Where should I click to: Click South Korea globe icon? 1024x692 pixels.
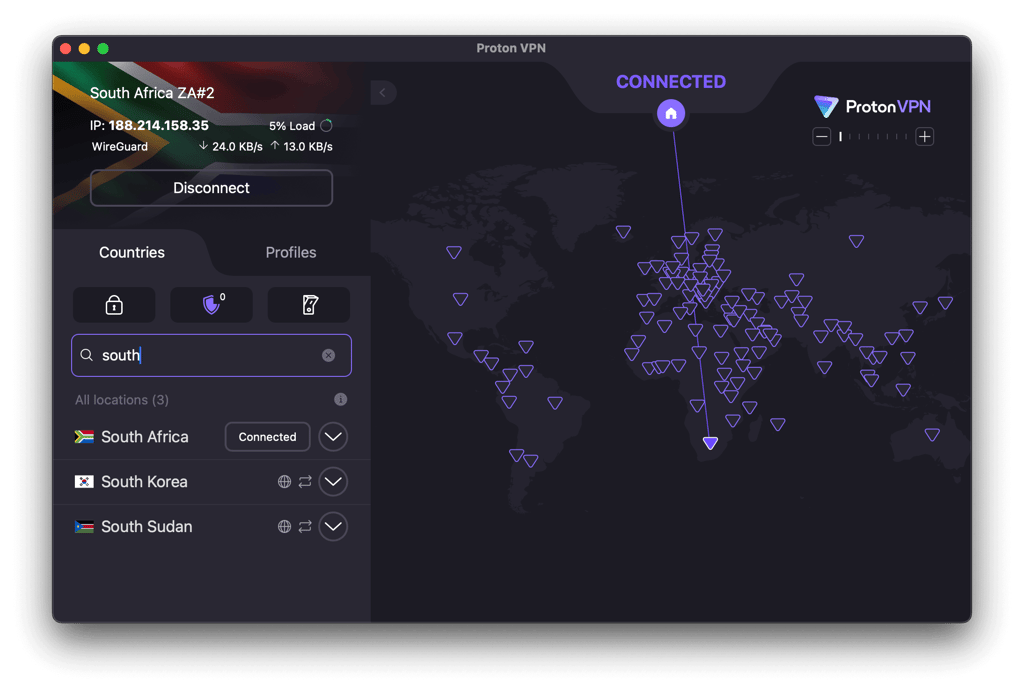(x=284, y=482)
